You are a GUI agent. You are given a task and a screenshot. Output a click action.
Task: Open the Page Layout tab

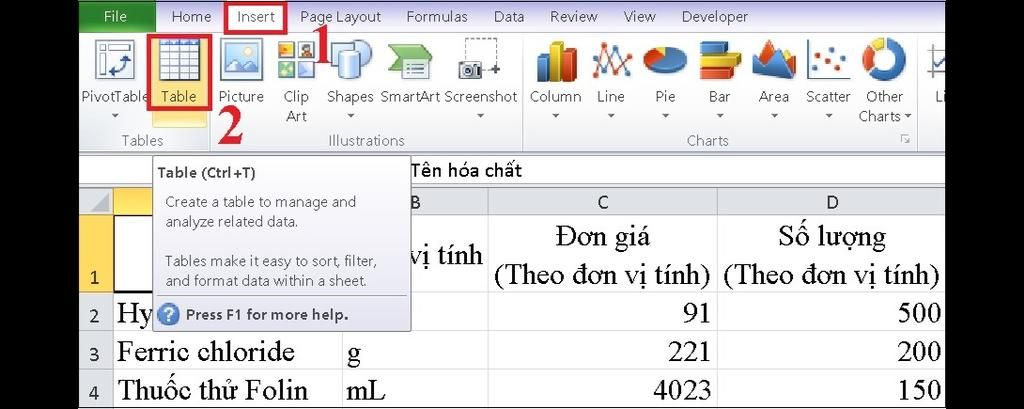[339, 17]
